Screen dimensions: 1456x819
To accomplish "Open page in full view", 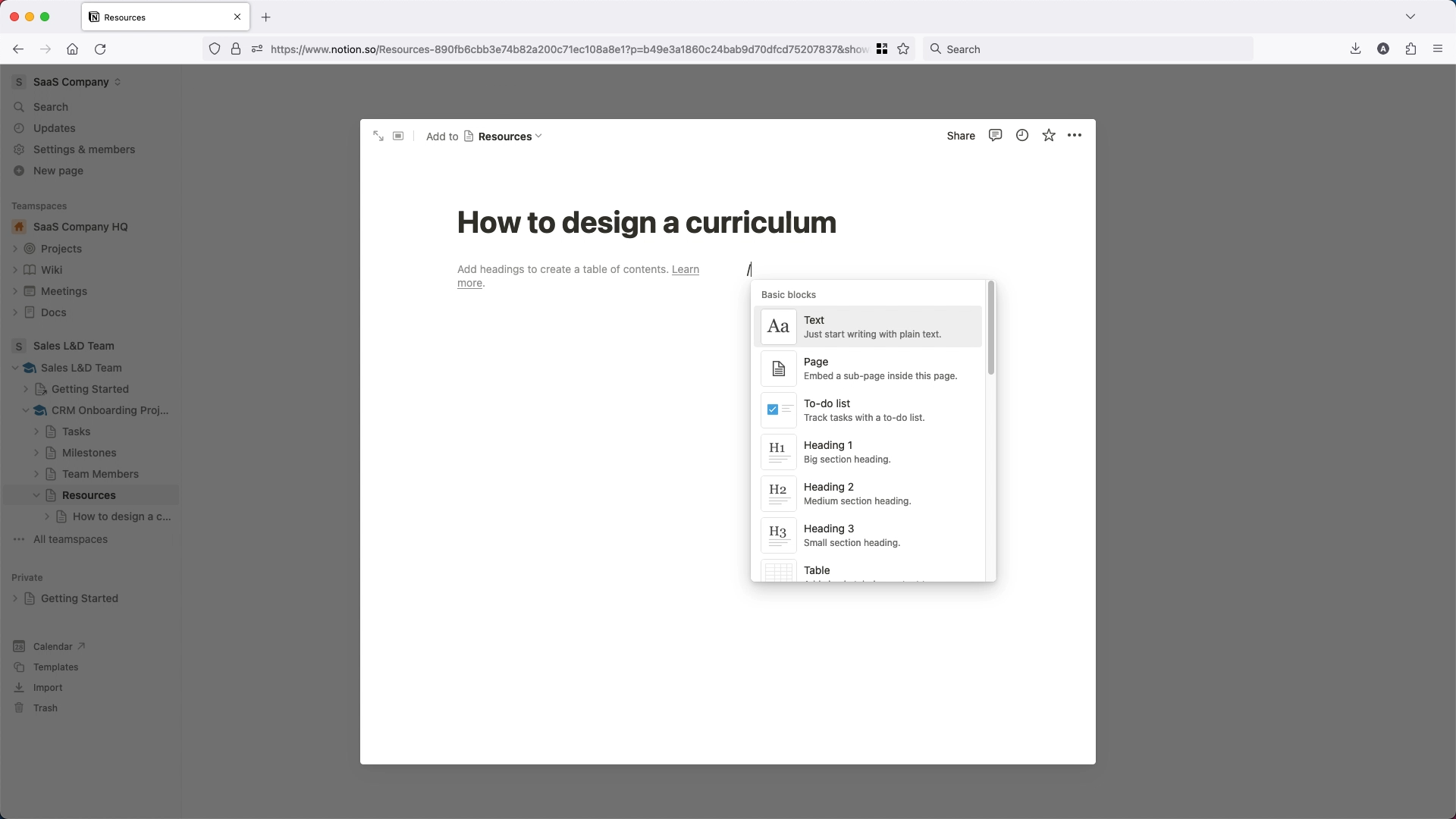I will [378, 136].
